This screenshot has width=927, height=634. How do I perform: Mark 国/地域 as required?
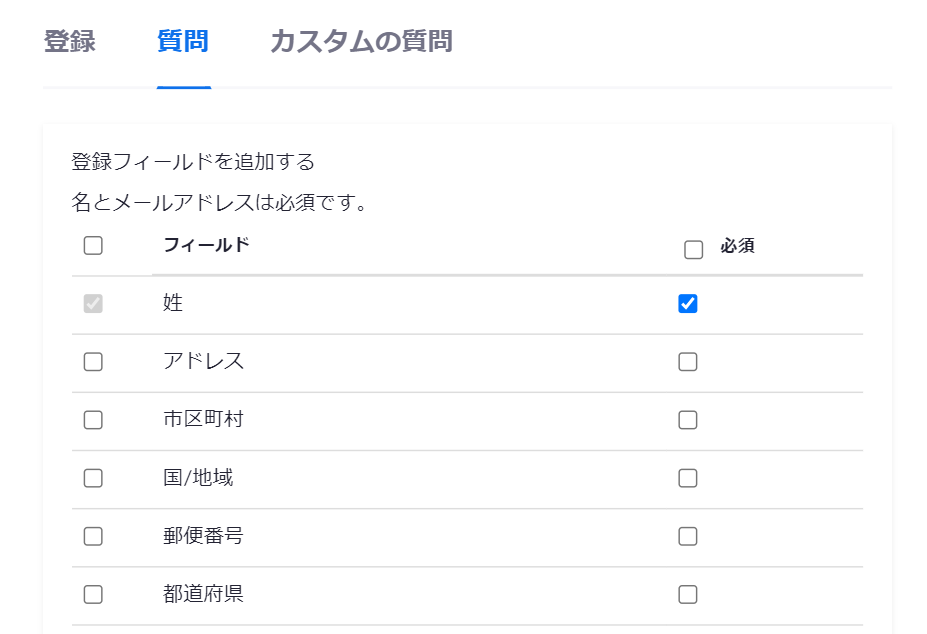(x=687, y=478)
